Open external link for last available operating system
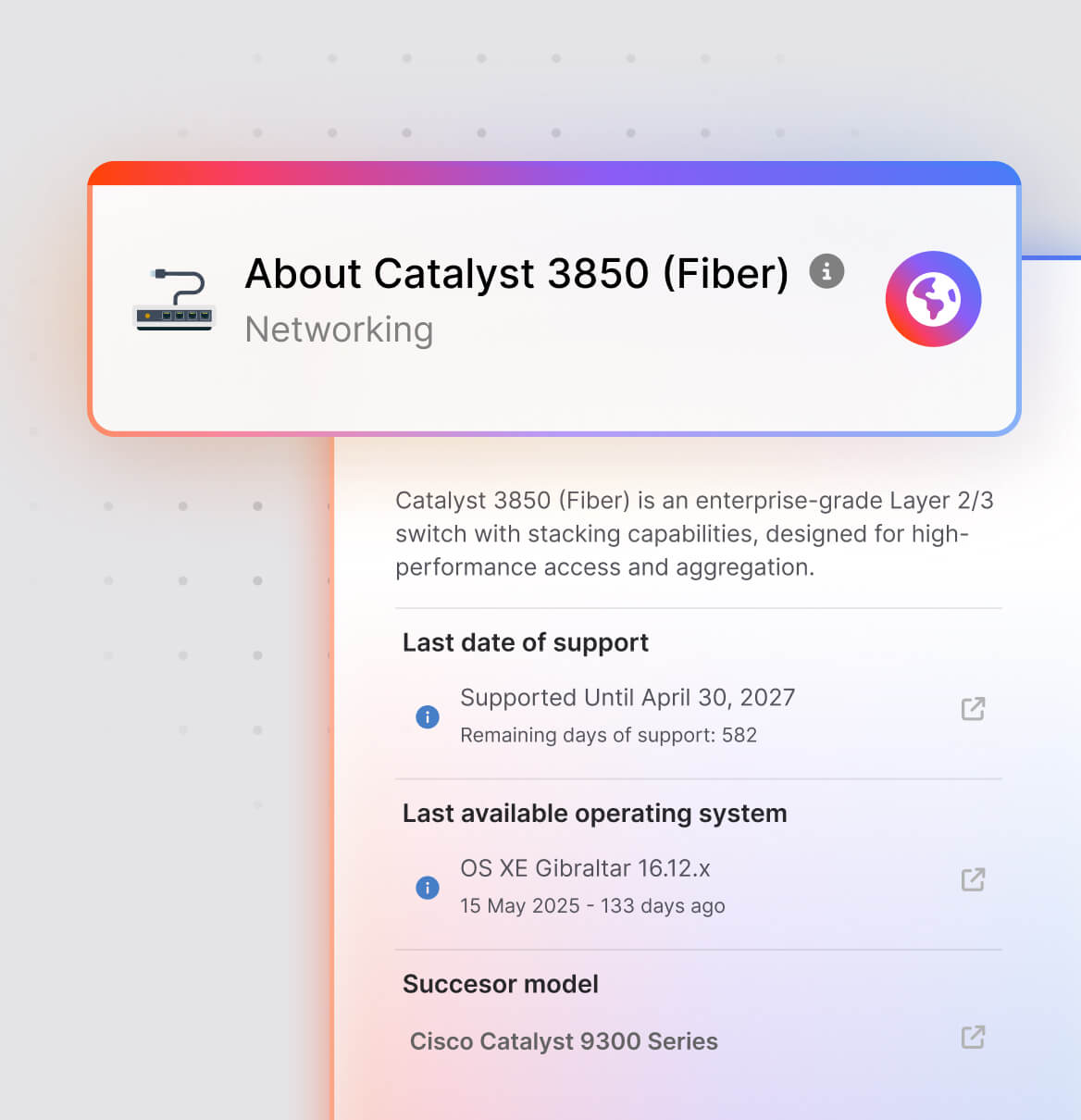Image resolution: width=1081 pixels, height=1120 pixels. click(x=973, y=879)
